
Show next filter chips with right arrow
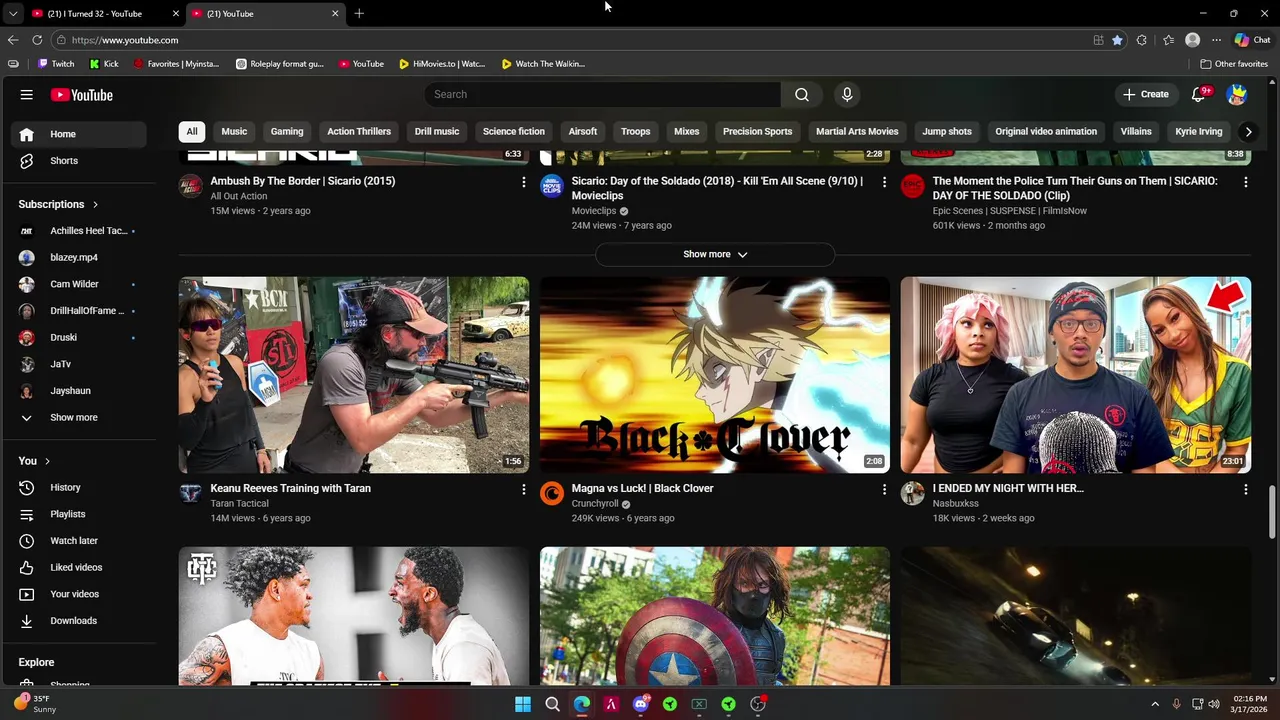pos(1248,131)
